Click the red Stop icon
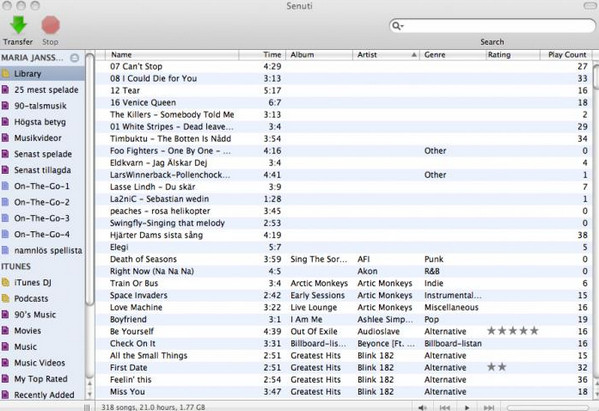Screen dimensions: 599x411 tap(50, 25)
